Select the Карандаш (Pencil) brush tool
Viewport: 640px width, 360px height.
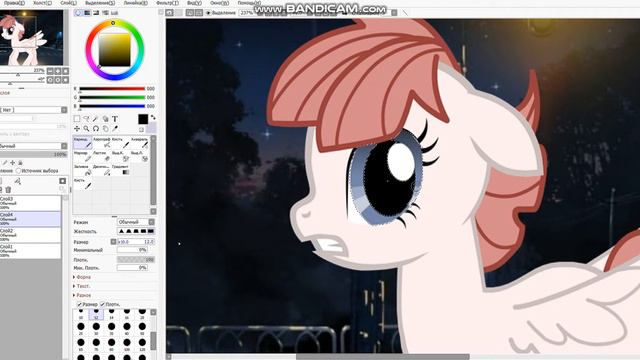82,142
